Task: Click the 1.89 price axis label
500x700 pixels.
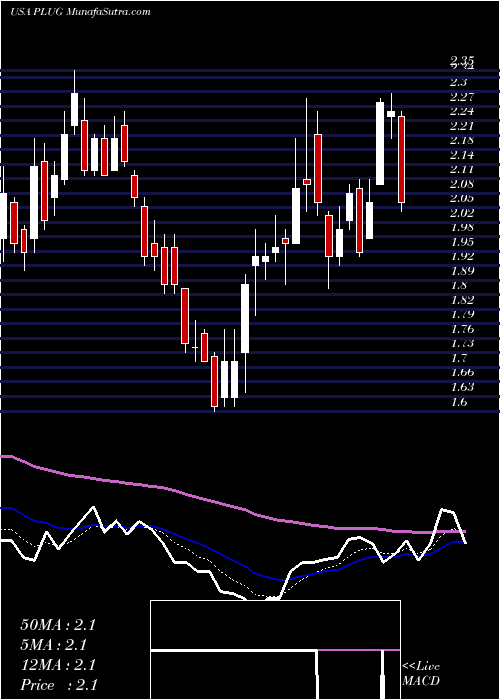Action: coord(462,271)
